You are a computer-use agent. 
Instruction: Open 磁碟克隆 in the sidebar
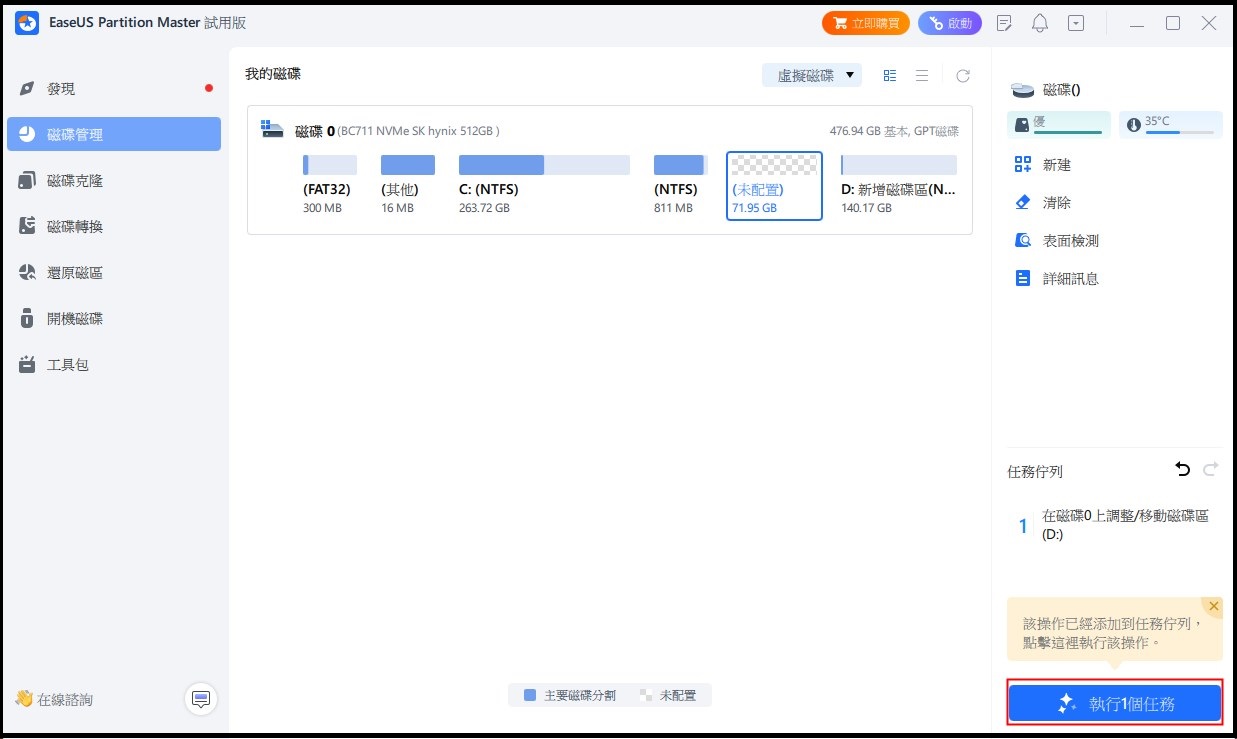click(x=75, y=181)
